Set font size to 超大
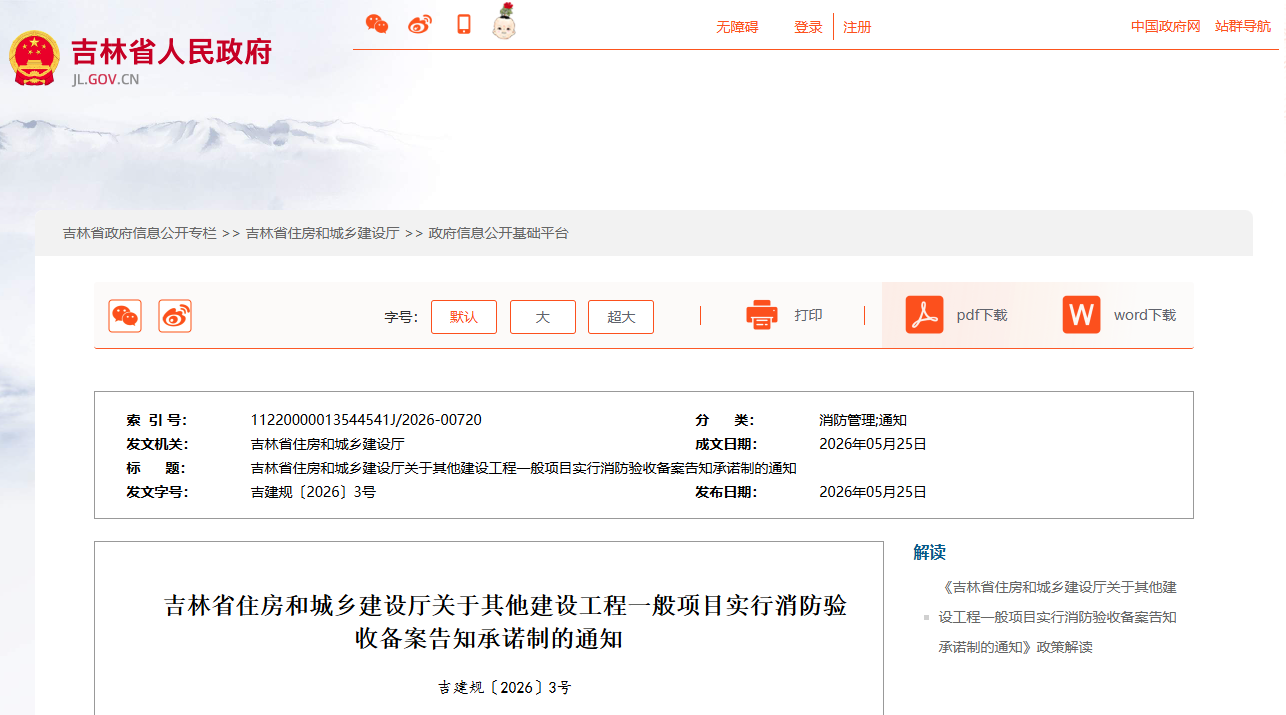The image size is (1286, 715). [x=621, y=317]
